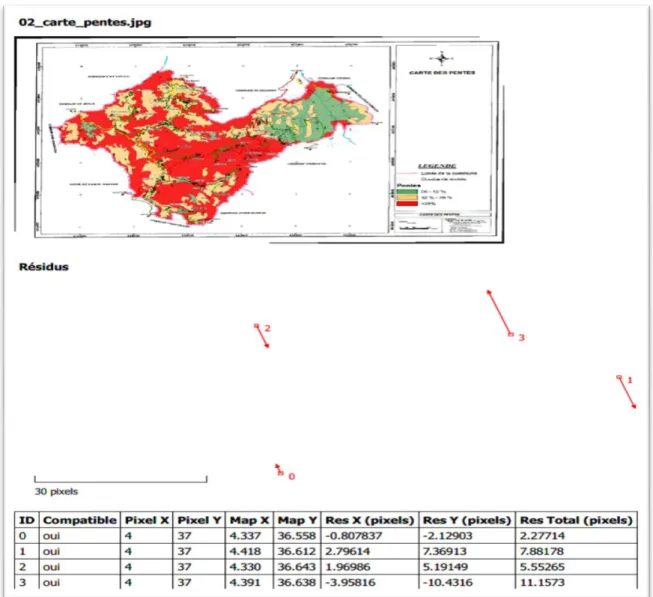The height and width of the screenshot is (597, 653).
Task: Click Res Total value 11.1573
Action: click(542, 582)
